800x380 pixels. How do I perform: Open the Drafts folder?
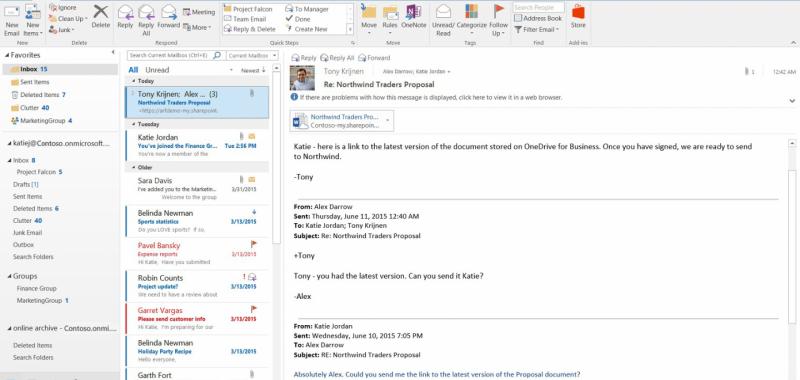26,184
